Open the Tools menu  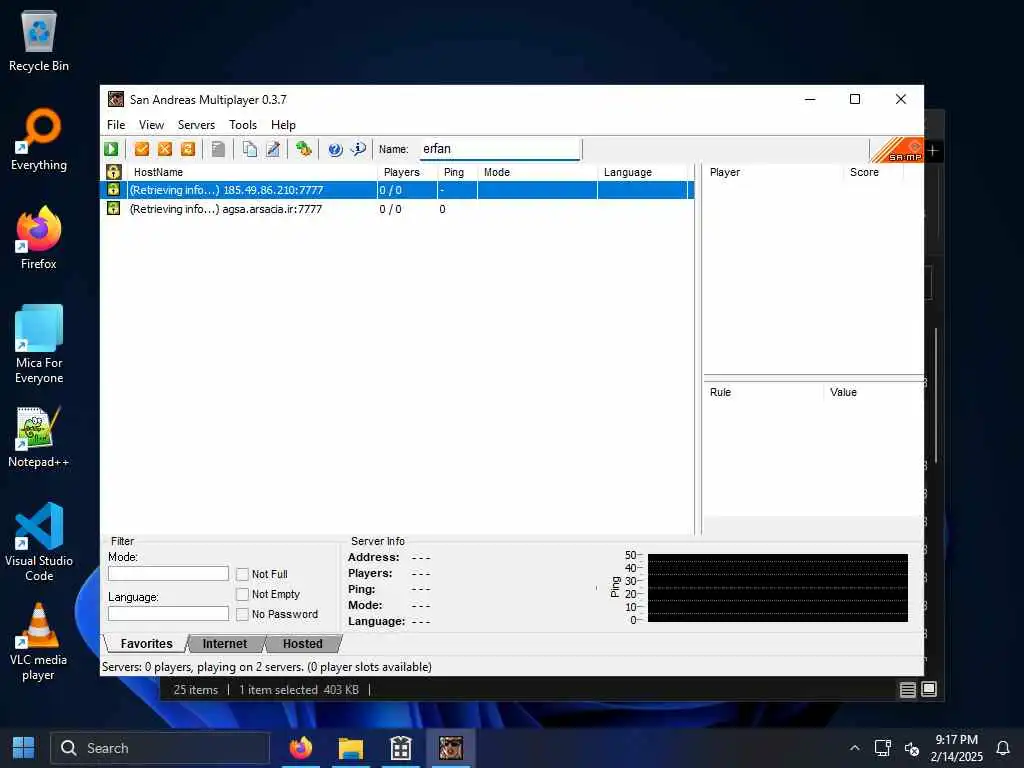coord(242,125)
